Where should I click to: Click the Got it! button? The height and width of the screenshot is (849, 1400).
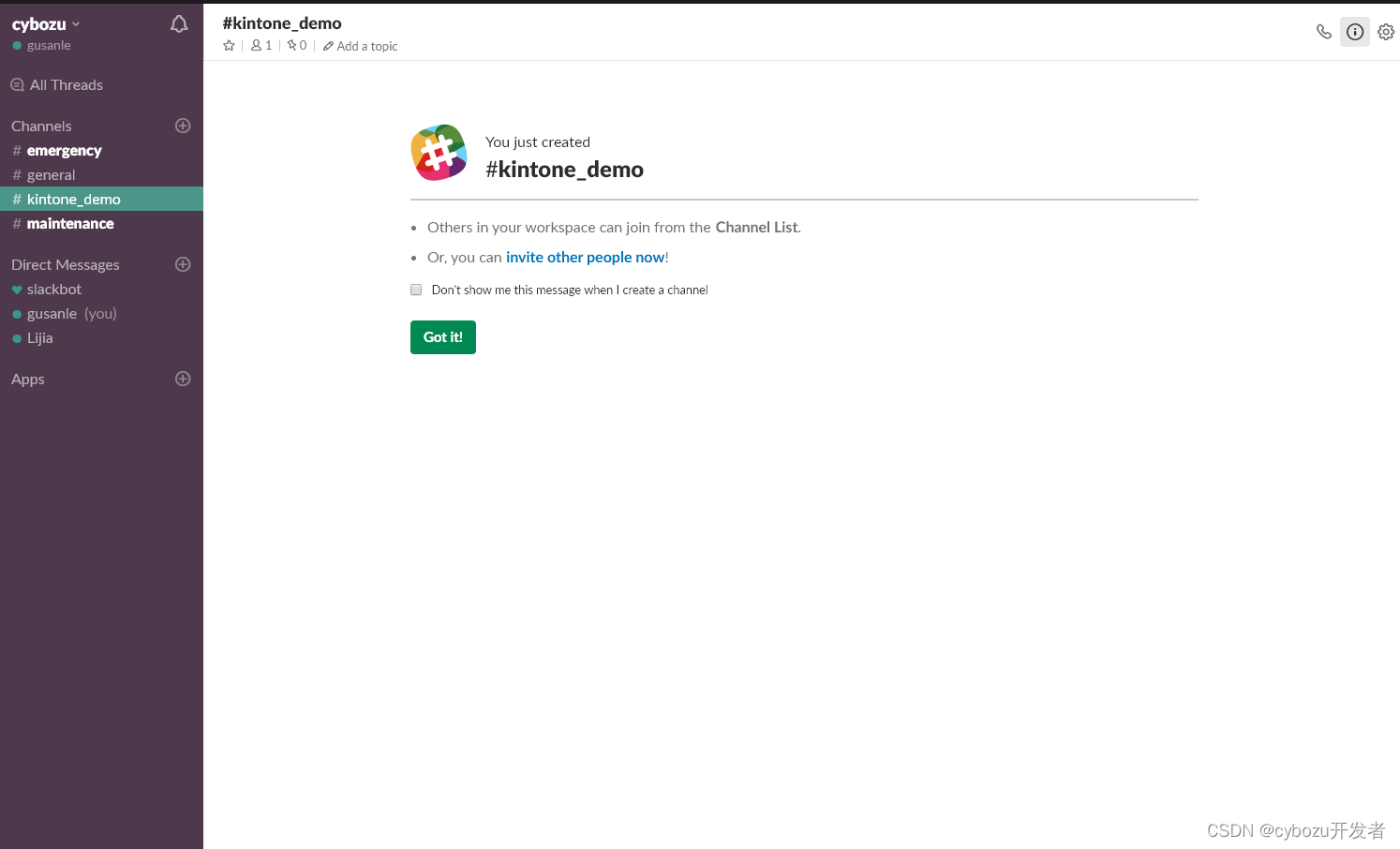[x=443, y=337]
